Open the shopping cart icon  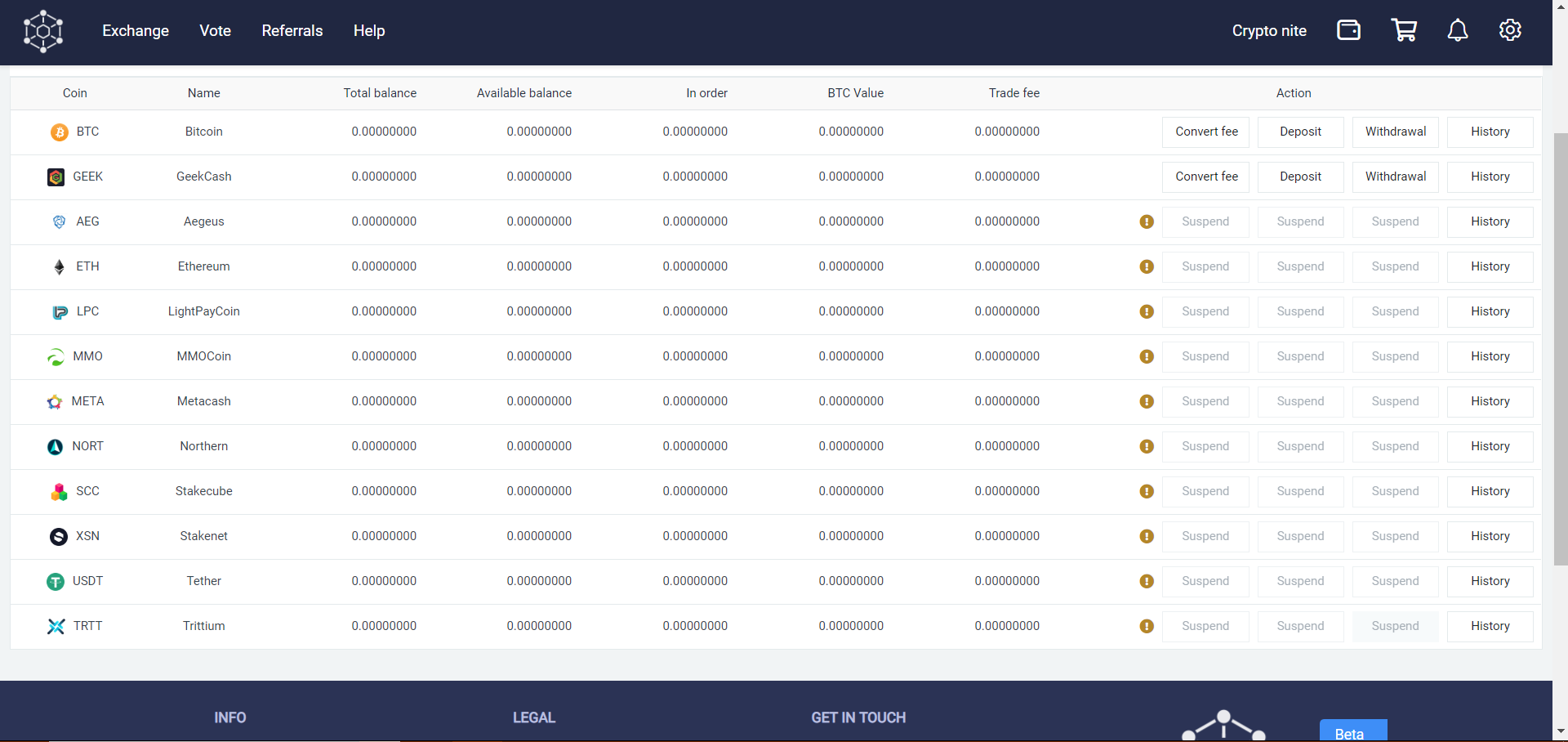(1404, 30)
